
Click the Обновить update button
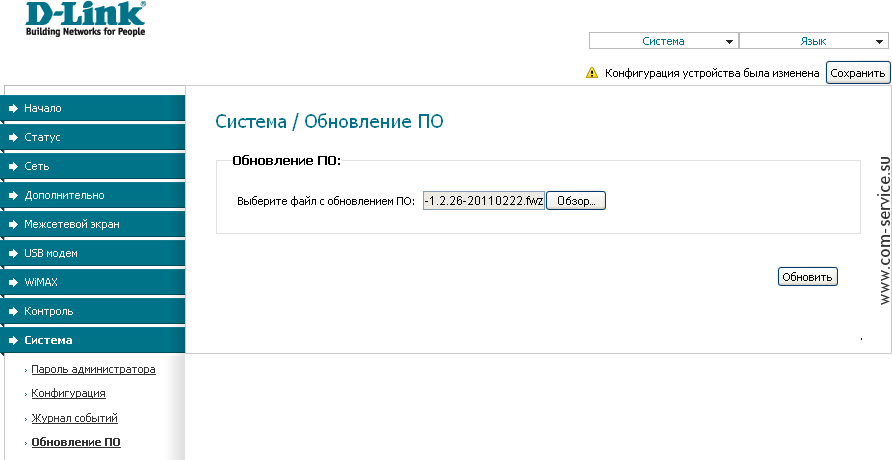[807, 277]
